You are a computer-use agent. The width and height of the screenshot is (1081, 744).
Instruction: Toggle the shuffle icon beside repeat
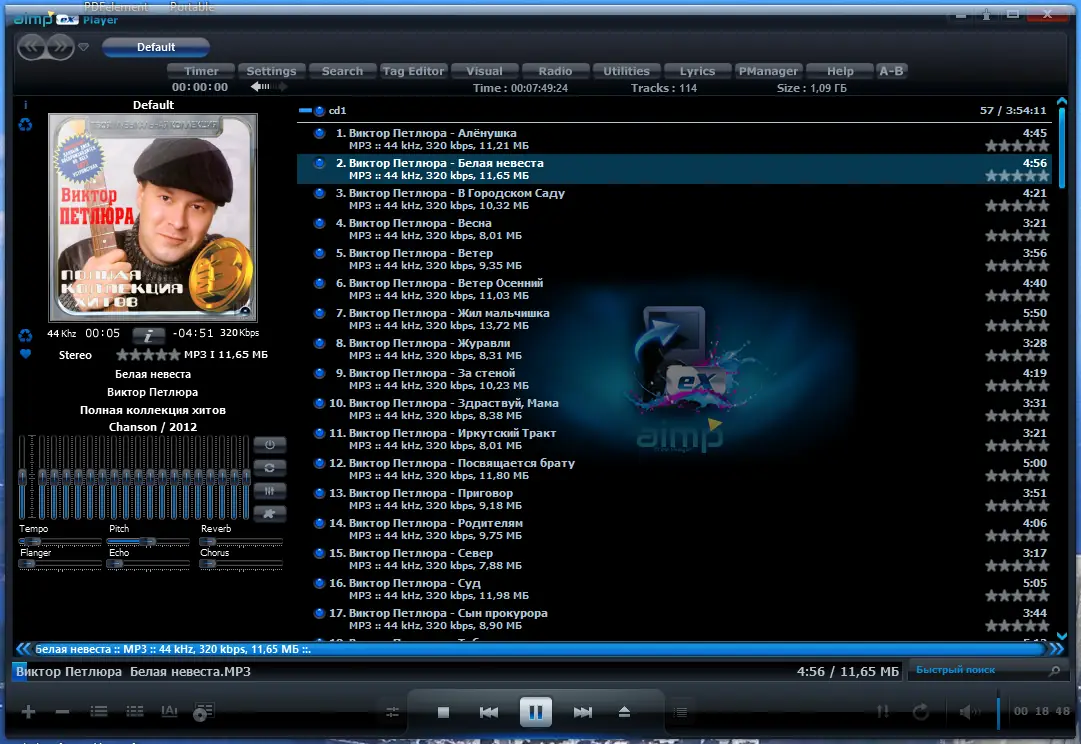point(882,712)
